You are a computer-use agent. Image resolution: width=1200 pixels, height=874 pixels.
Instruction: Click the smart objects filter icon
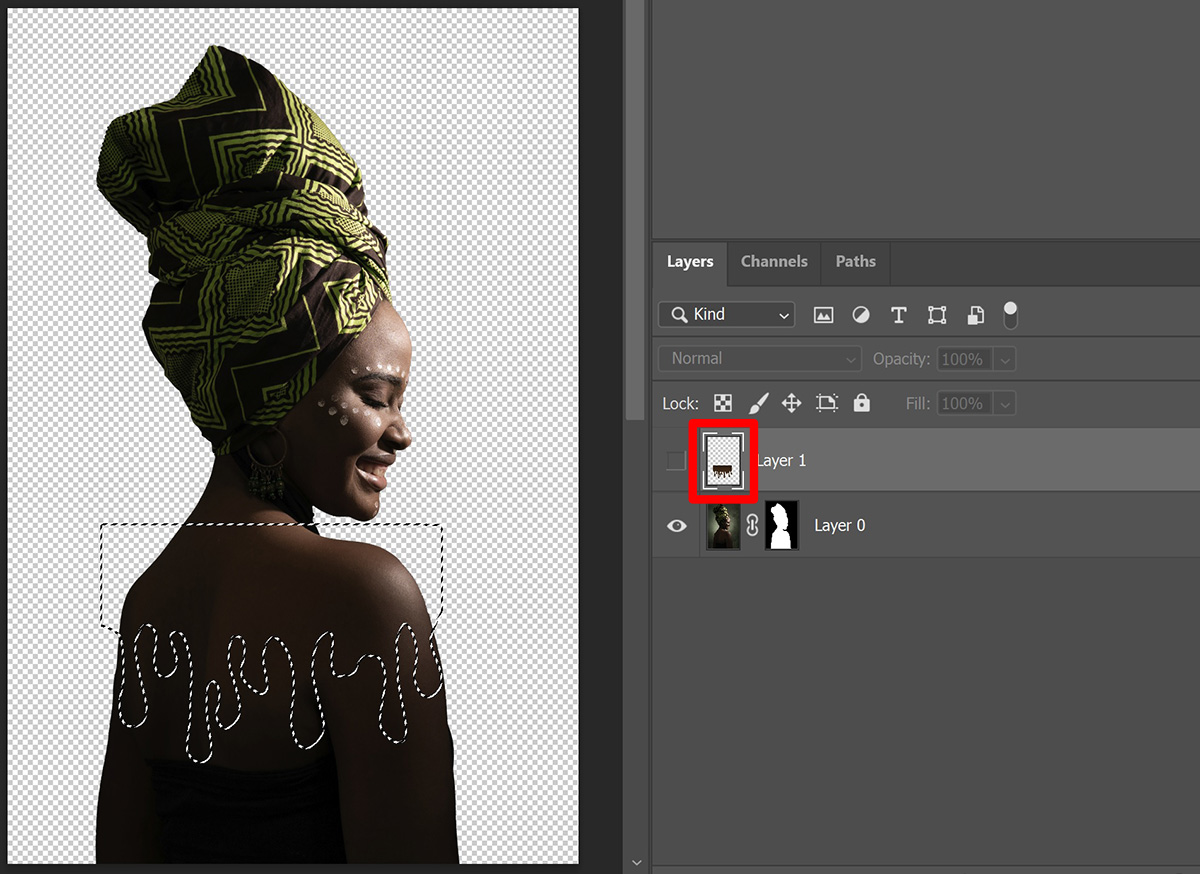click(974, 314)
